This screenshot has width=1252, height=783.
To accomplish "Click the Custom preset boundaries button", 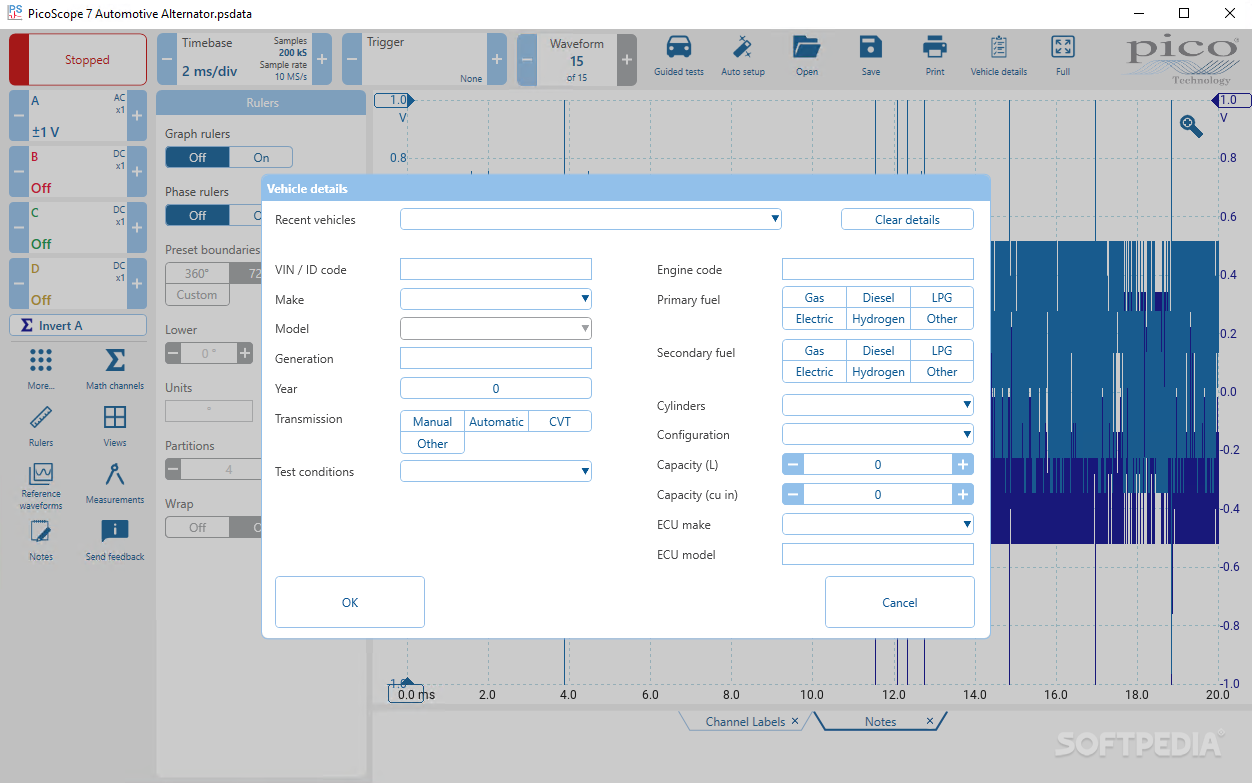I will 197,295.
